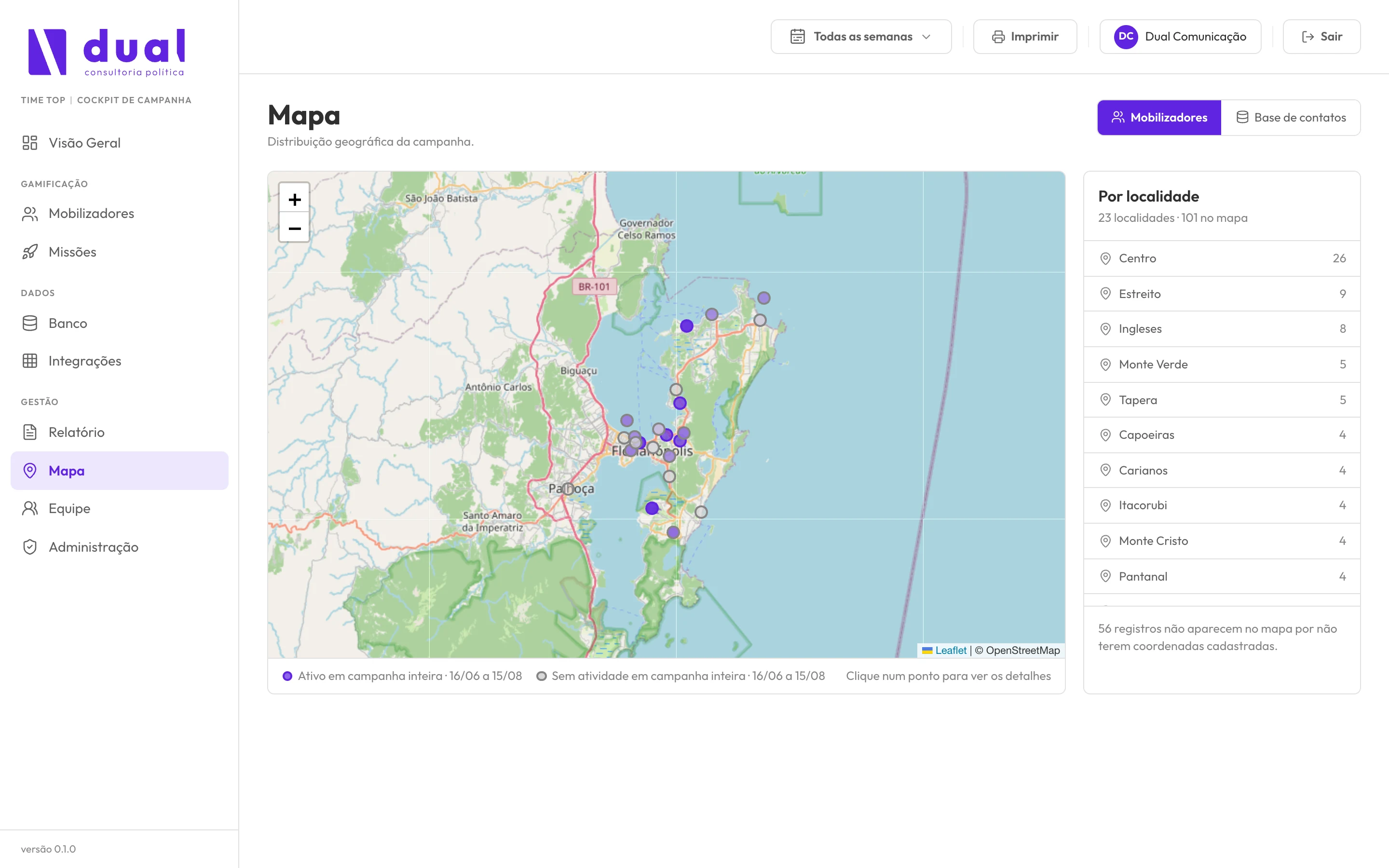
Task: Click the Imprimir button
Action: tap(1024, 37)
